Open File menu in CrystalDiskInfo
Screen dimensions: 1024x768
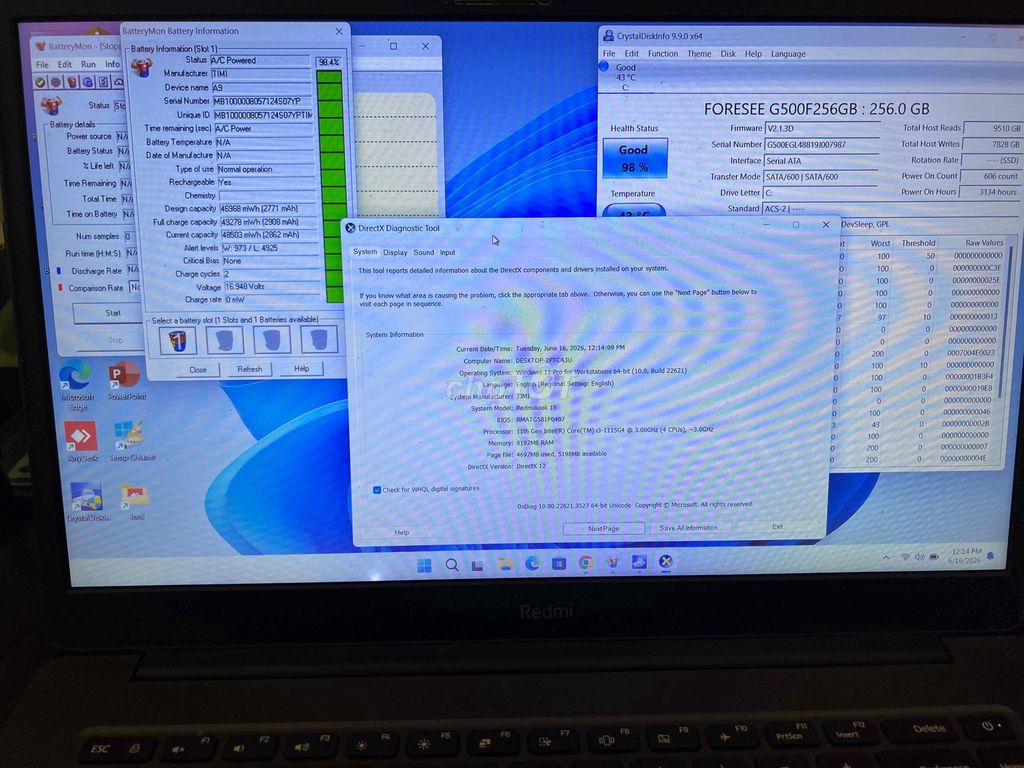(x=609, y=54)
